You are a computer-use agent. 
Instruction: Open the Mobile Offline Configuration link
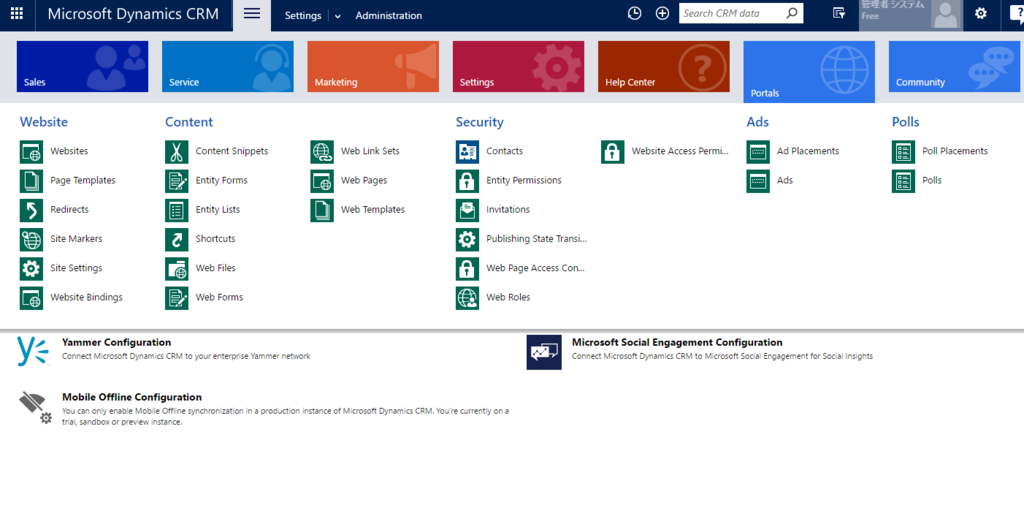pos(132,397)
